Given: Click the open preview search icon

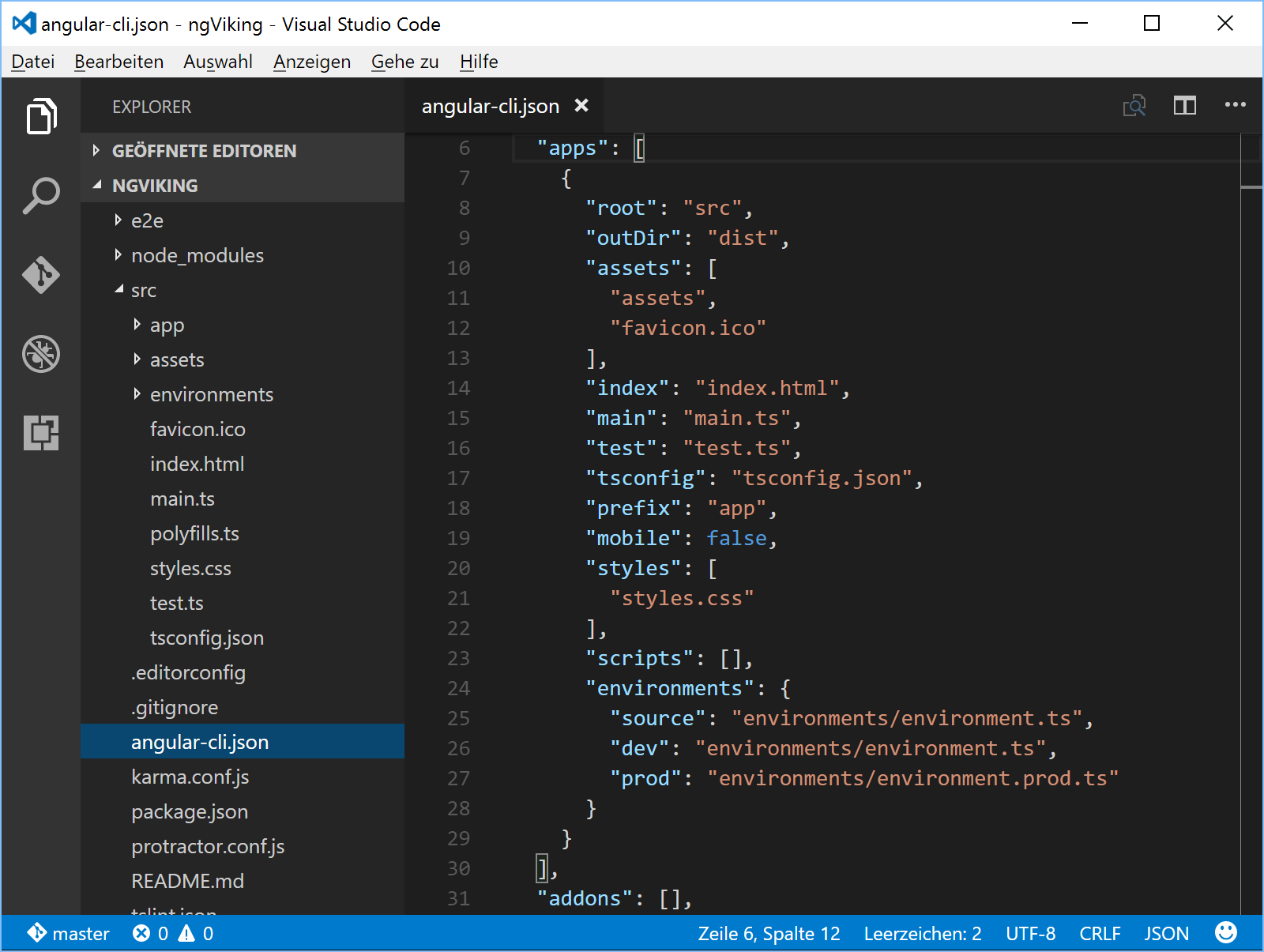Looking at the screenshot, I should [1134, 105].
